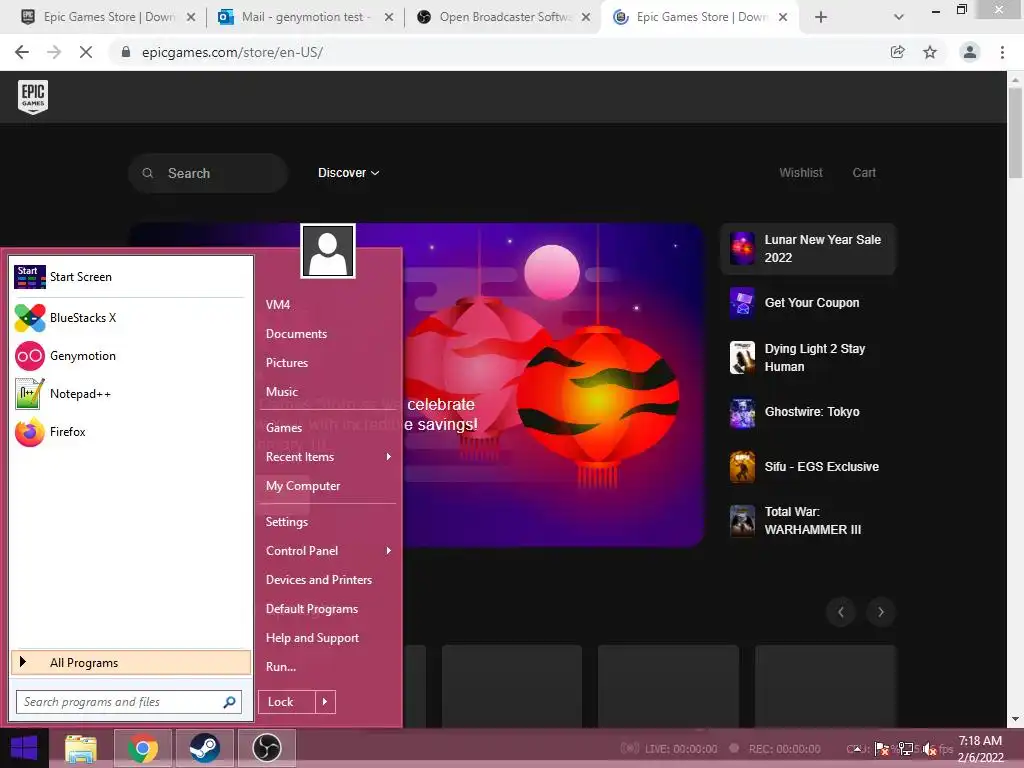This screenshot has height=768, width=1024.
Task: Select Total War: WARHAMMER III entry
Action: (808, 521)
